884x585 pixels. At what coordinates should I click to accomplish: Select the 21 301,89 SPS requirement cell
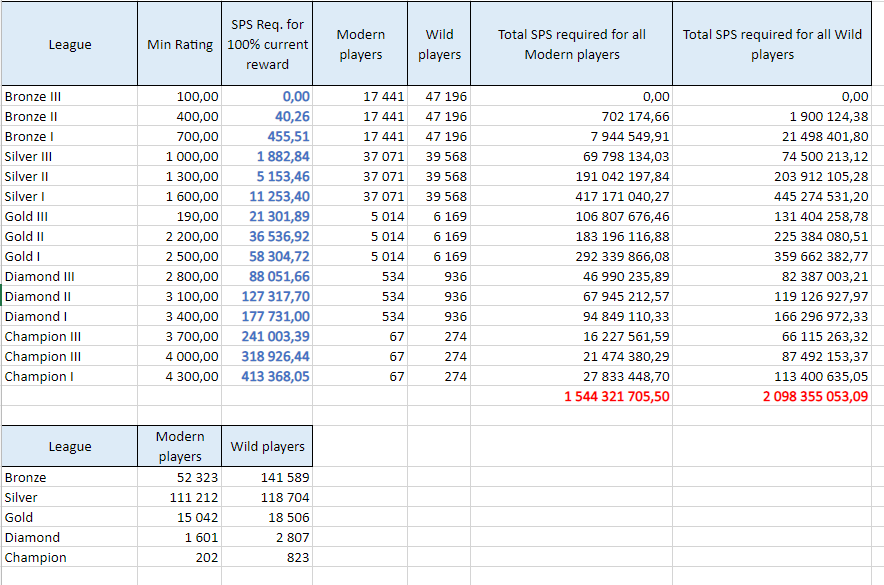267,216
